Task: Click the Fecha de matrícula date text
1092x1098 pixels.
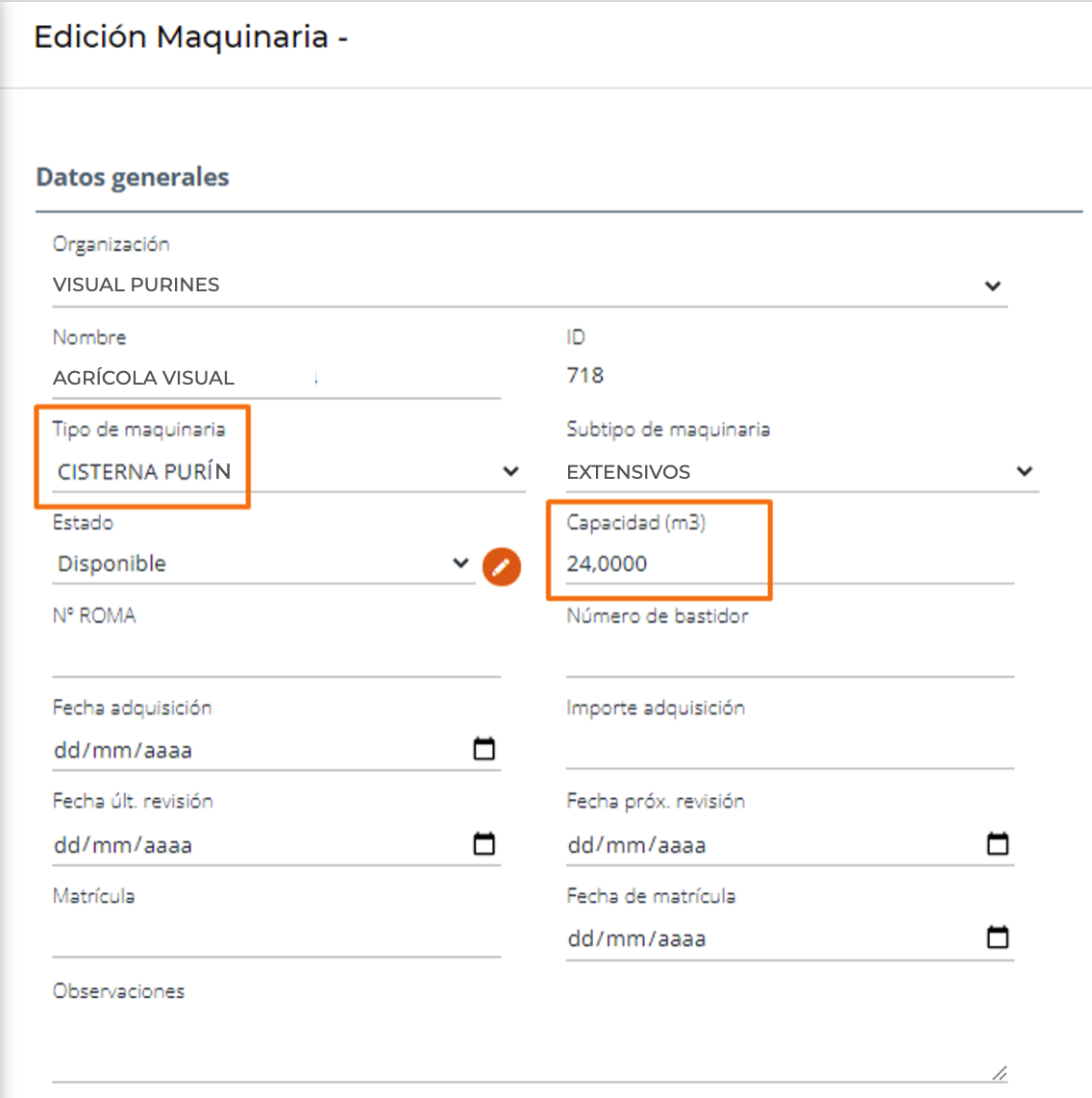Action: [636, 938]
